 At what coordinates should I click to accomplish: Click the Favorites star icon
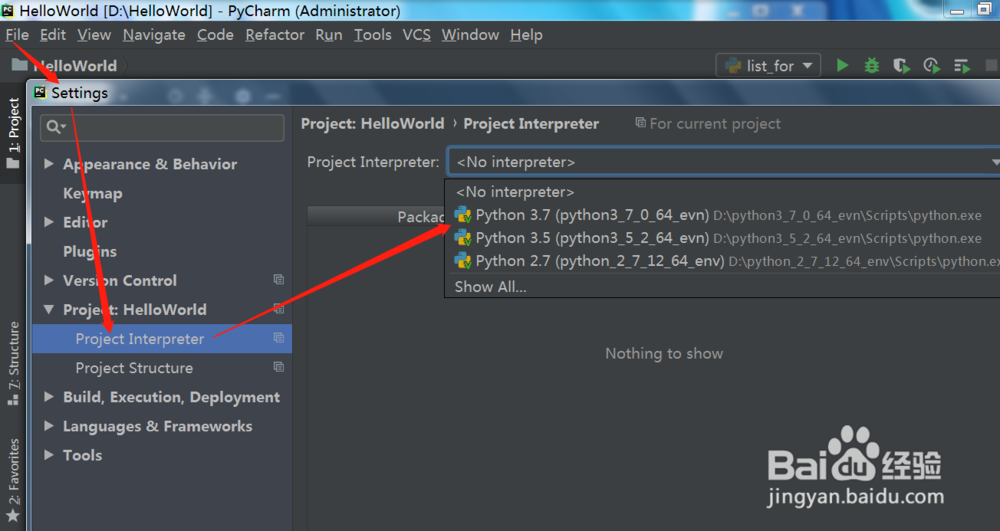12,516
